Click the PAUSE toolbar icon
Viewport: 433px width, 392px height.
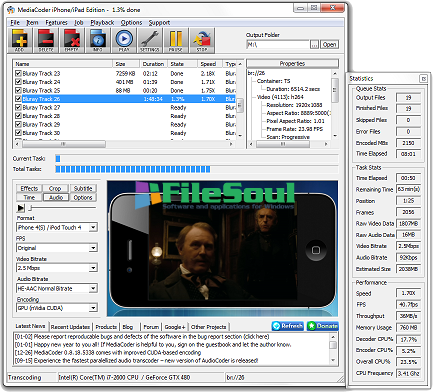176,40
